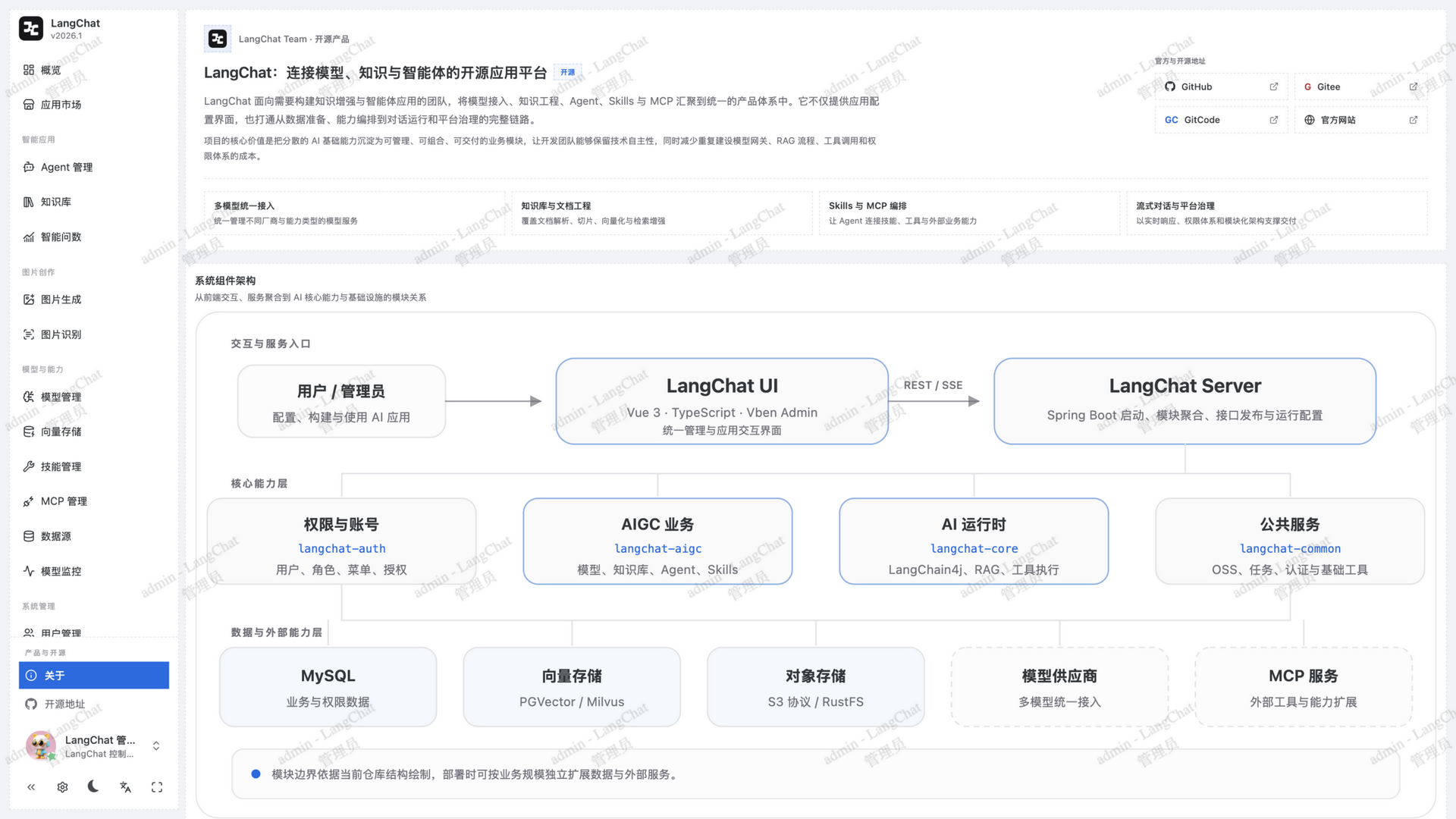Click the 开源地址 GitHub icon in sidebar

(x=31, y=704)
